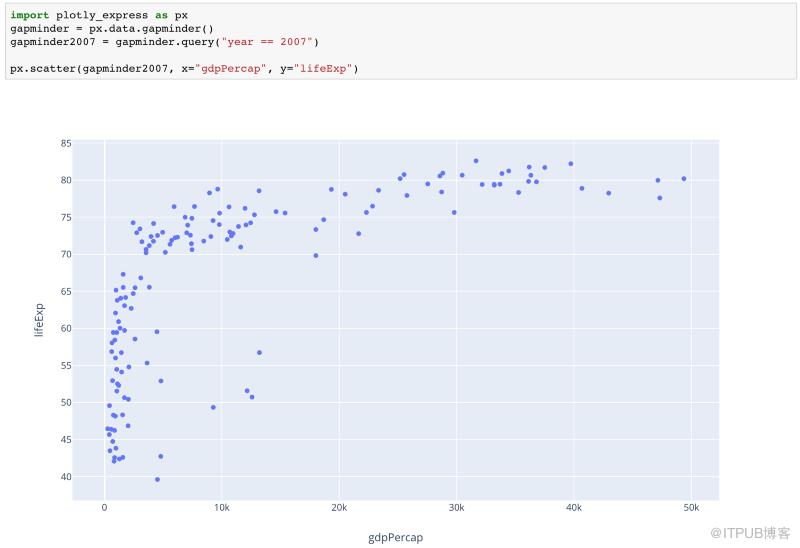
Task: Click the 40k x-axis tick label
Action: 573,508
